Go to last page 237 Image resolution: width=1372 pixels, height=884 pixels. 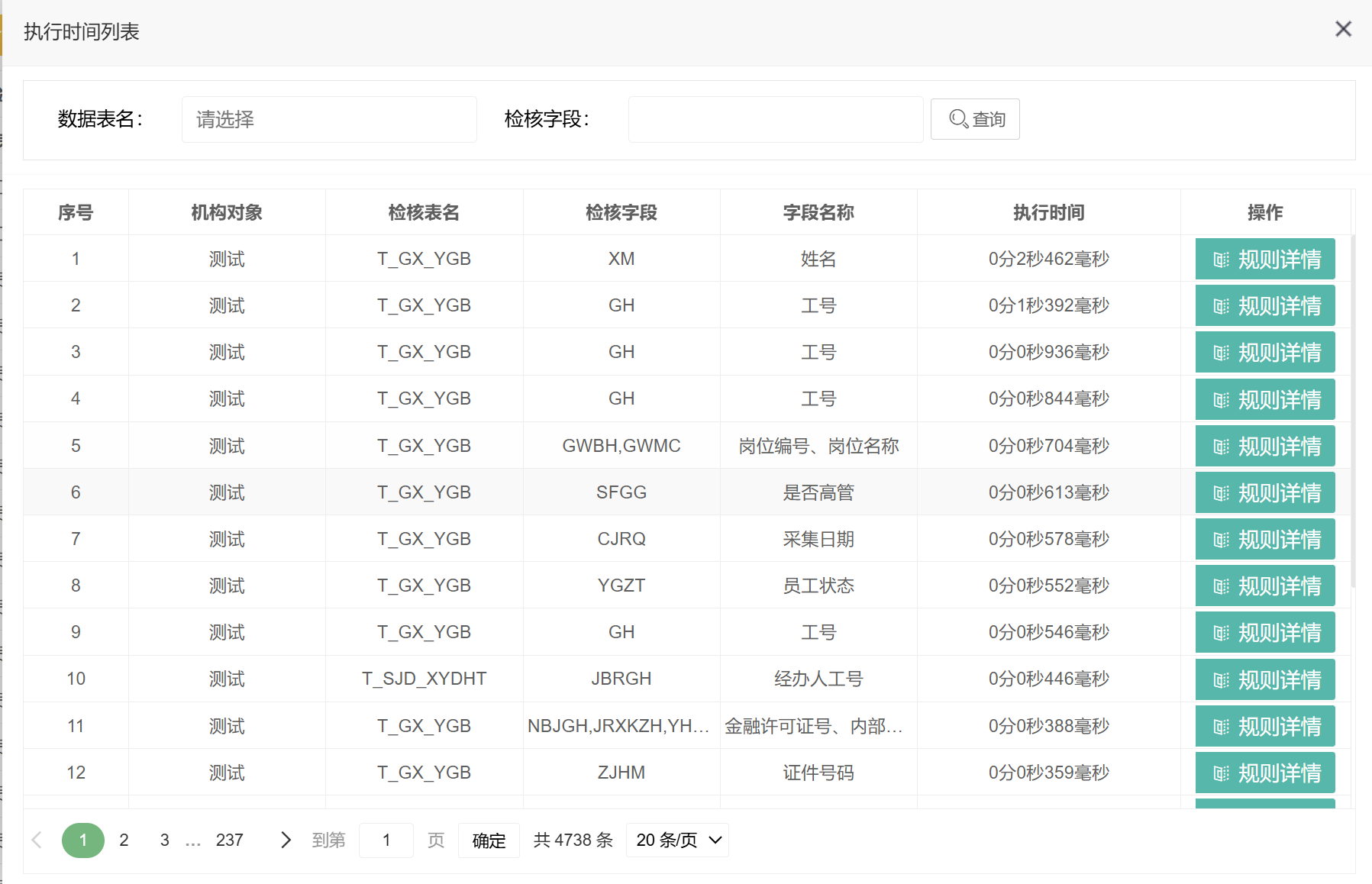coord(229,840)
